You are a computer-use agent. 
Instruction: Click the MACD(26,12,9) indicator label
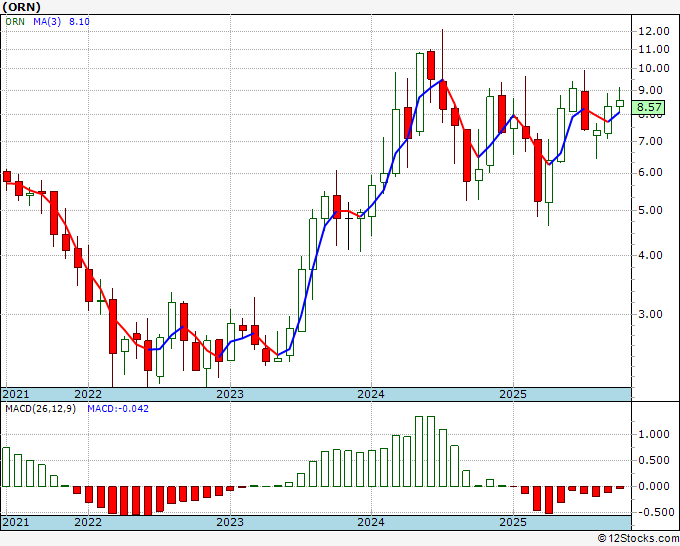point(40,409)
